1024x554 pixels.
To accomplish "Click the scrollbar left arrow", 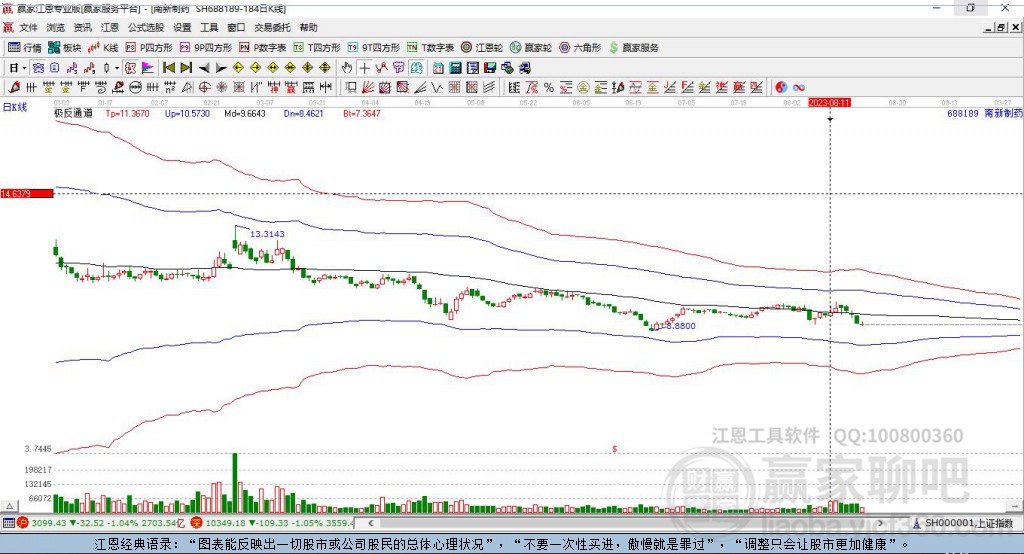I will click(371, 523).
